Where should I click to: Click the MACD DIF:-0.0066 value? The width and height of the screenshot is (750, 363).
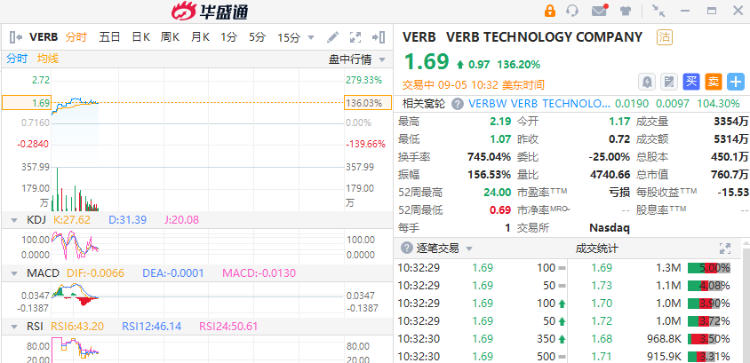pos(95,273)
